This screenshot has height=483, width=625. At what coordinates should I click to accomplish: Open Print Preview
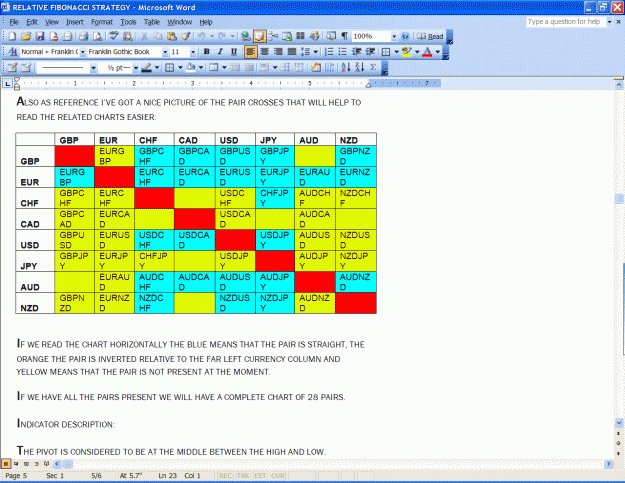(x=97, y=37)
